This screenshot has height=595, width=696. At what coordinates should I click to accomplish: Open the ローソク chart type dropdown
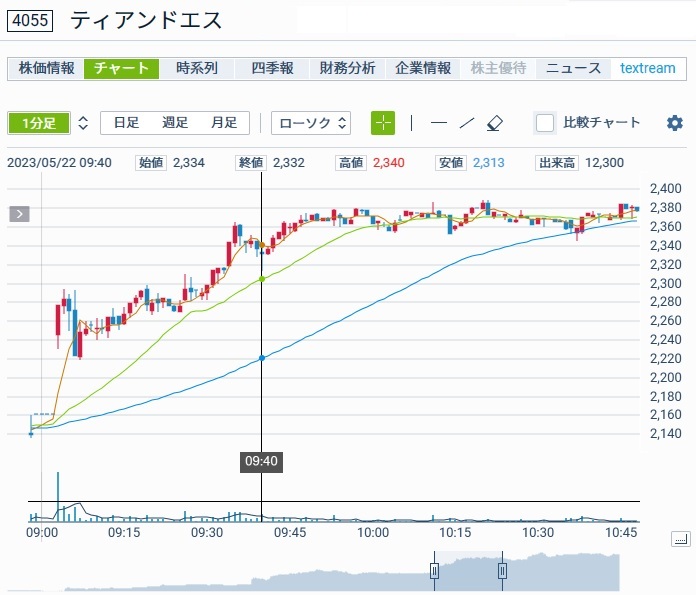pyautogui.click(x=311, y=123)
